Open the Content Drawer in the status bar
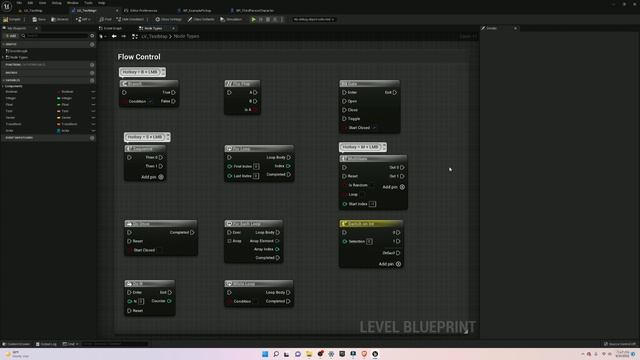640x360 pixels. (x=16, y=344)
